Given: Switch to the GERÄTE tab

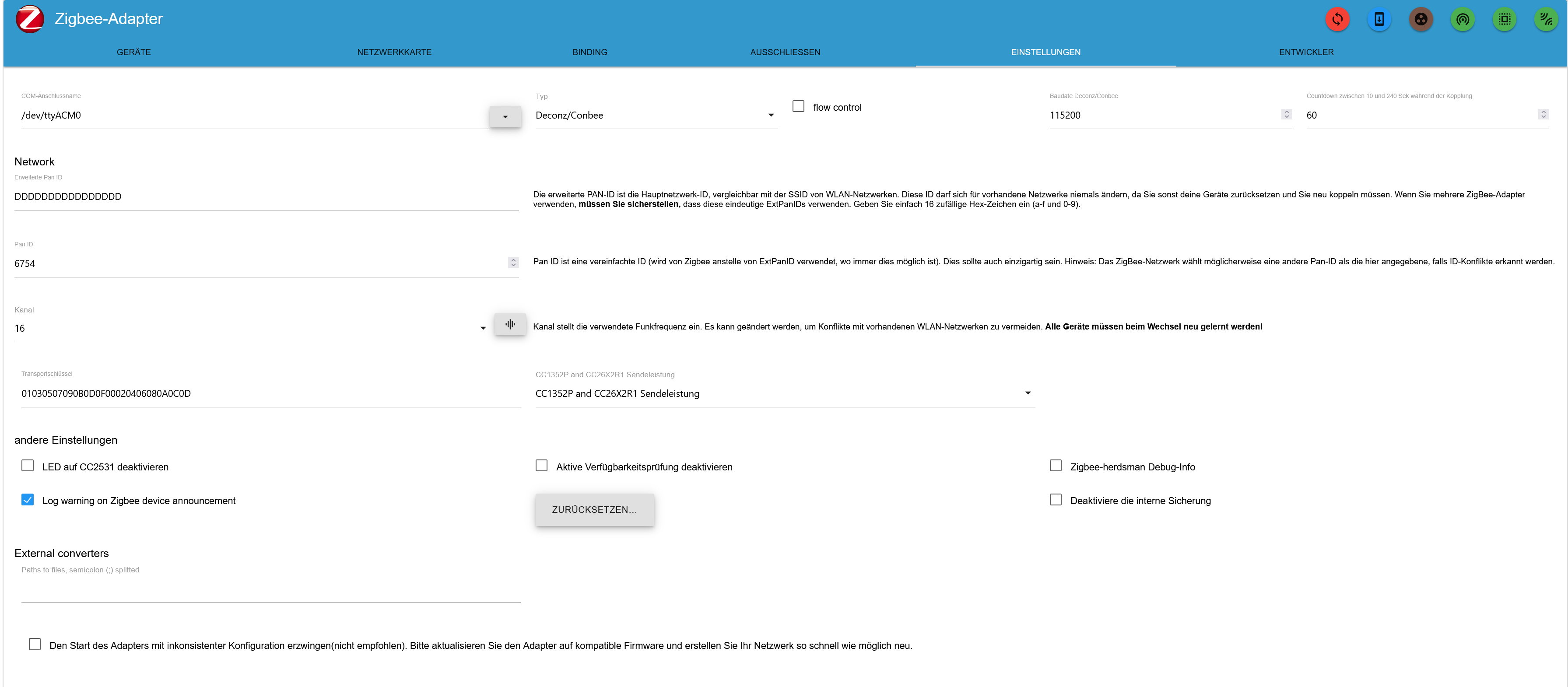Looking at the screenshot, I should 133,53.
